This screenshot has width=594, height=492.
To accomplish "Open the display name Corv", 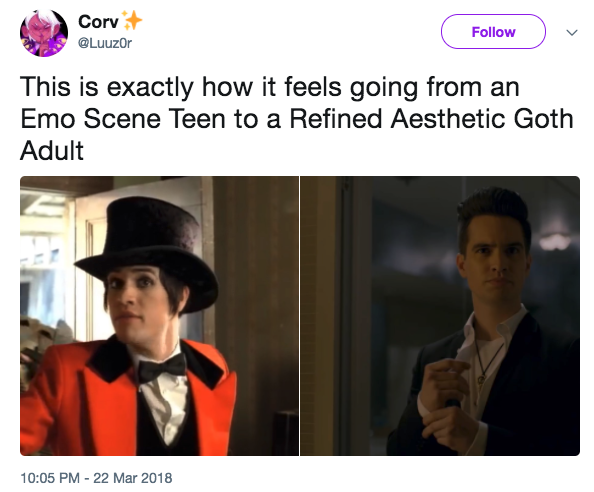I will pyautogui.click(x=98, y=21).
